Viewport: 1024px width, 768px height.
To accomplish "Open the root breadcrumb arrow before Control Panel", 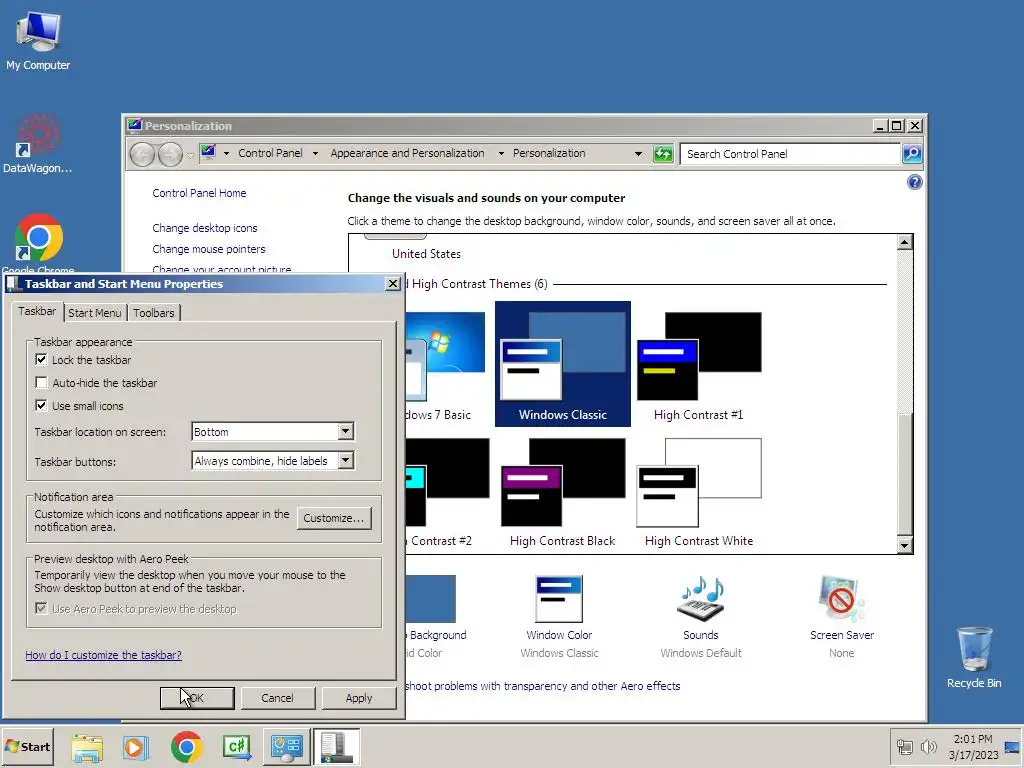I will point(226,153).
